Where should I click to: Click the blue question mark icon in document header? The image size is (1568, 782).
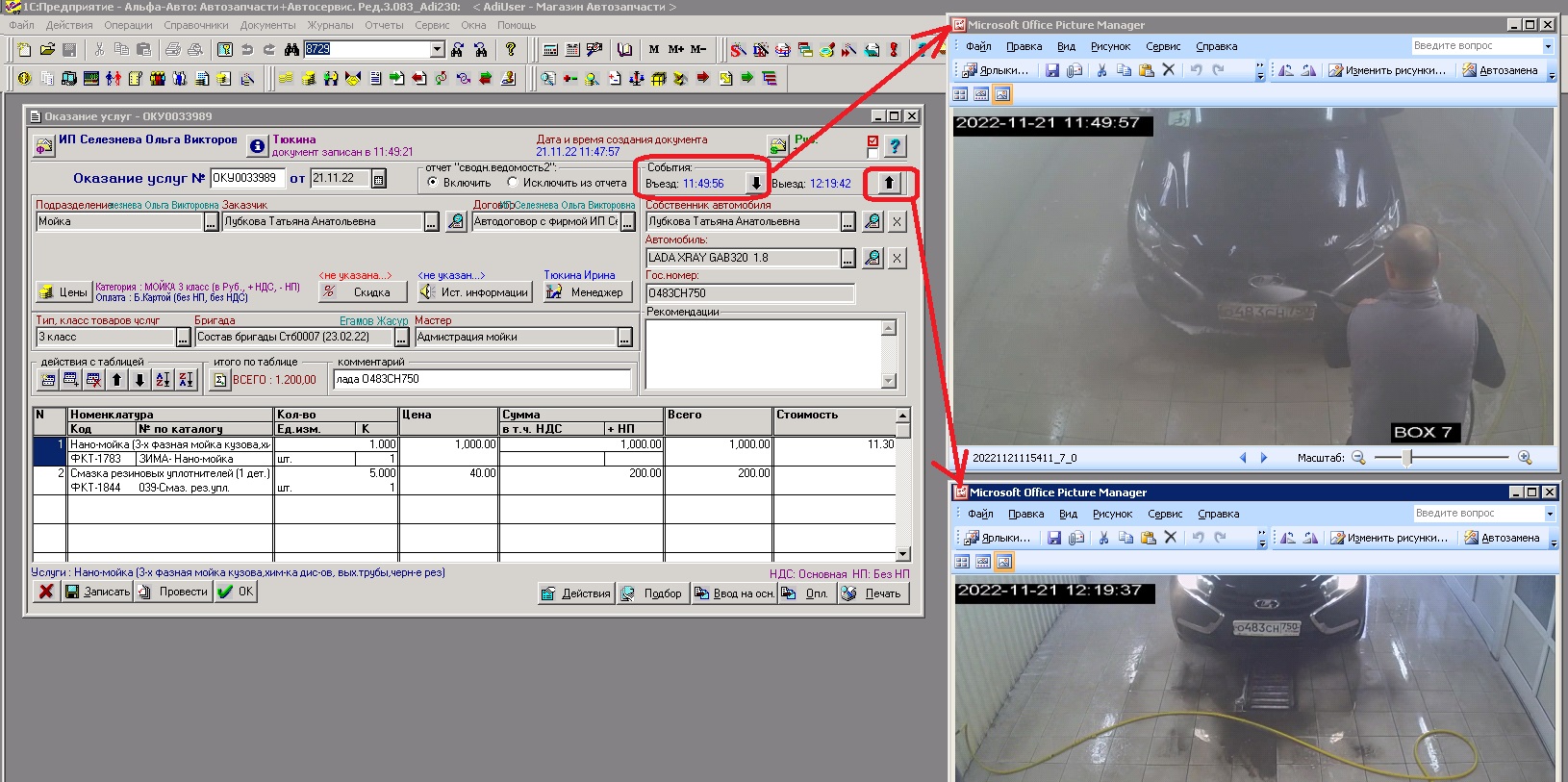tap(895, 146)
